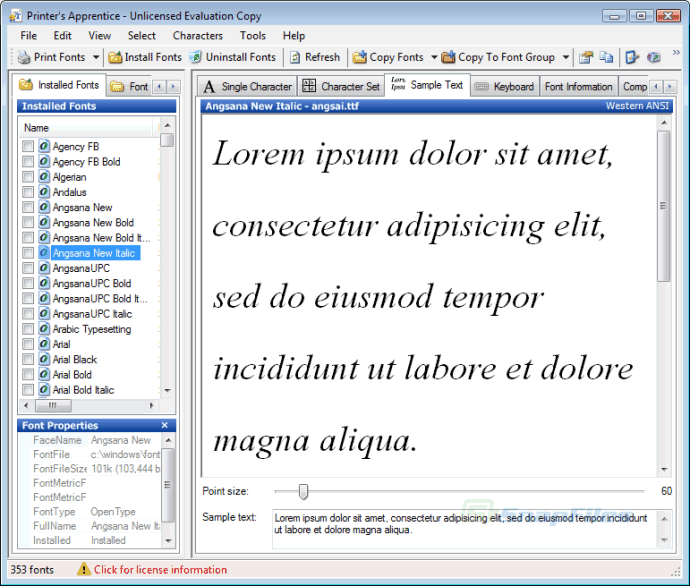Click the Install Fonts button label

pos(153,57)
